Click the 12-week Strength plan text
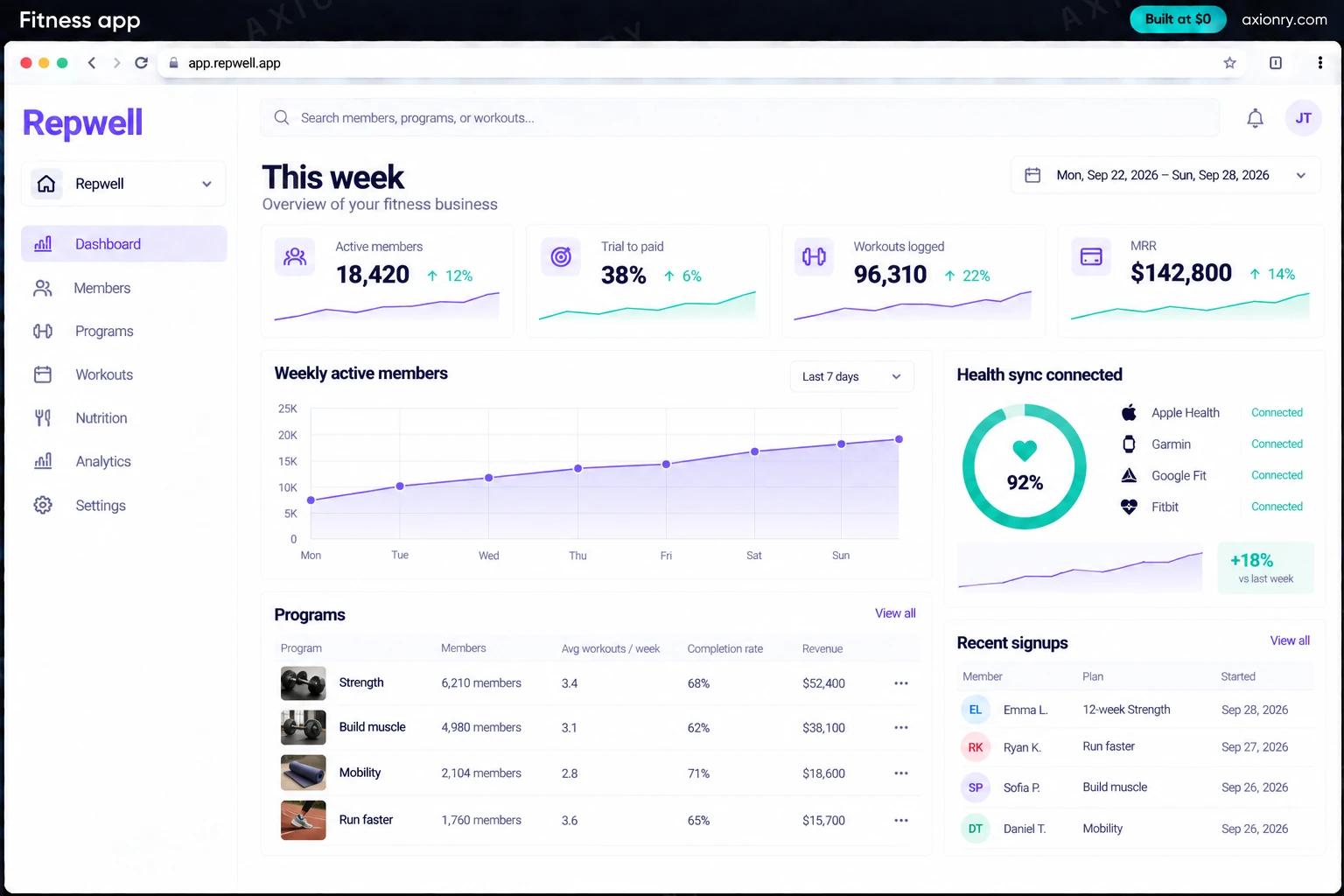The width and height of the screenshot is (1344, 896). 1126,710
